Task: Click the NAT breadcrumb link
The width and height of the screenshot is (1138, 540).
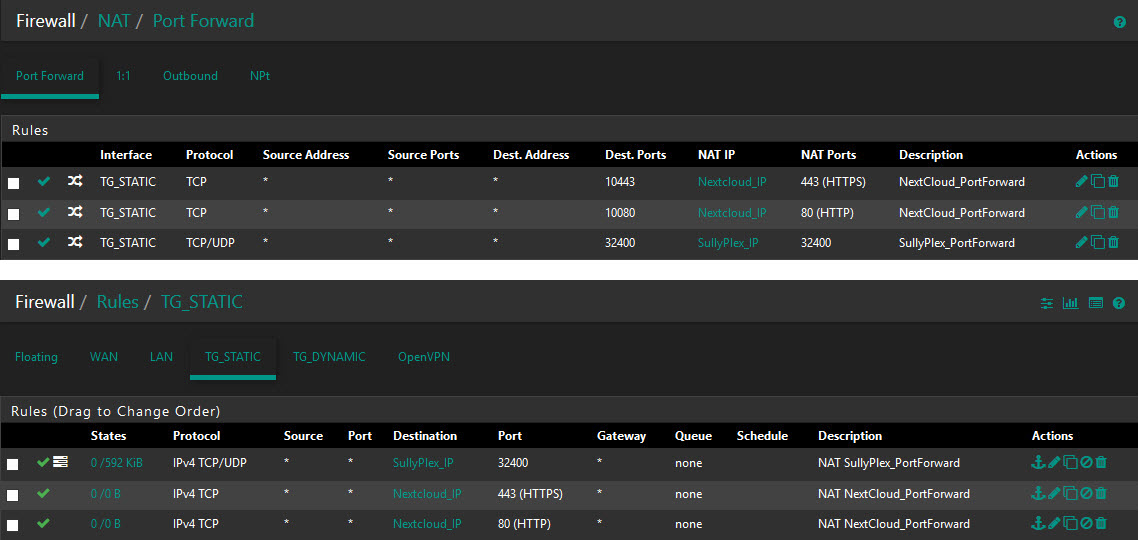Action: tap(114, 20)
